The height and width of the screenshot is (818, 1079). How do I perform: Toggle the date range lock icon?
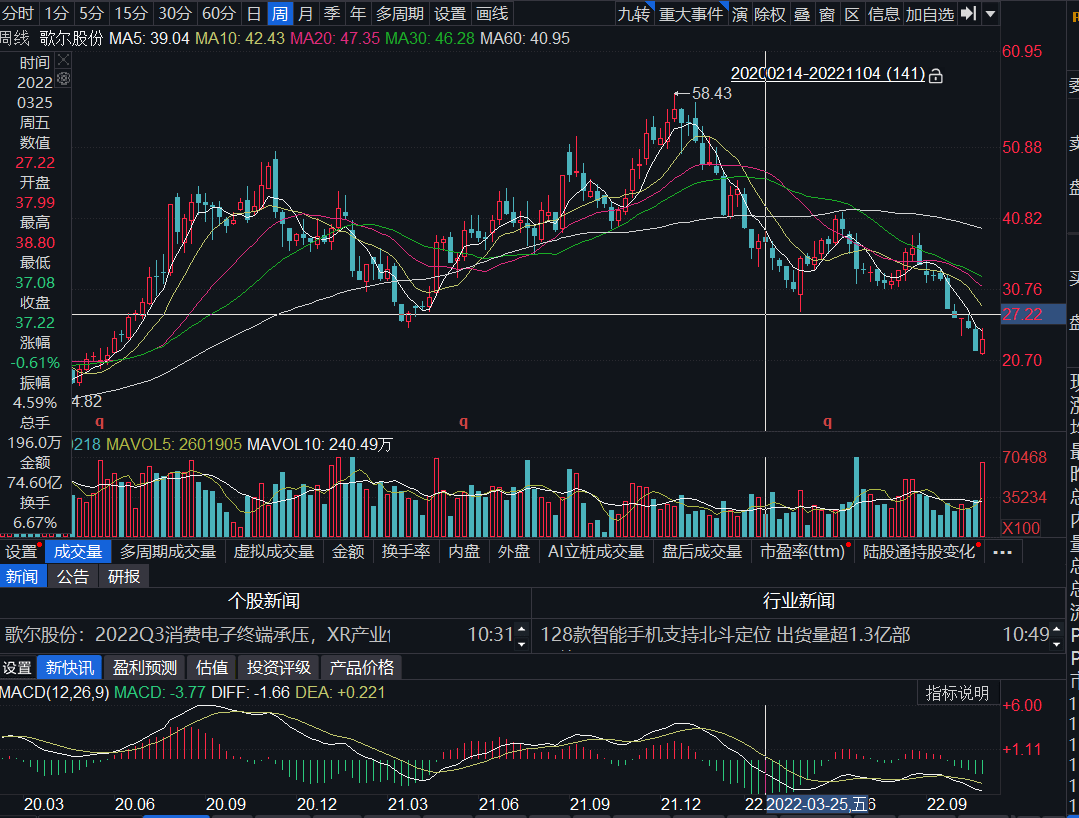coord(935,76)
